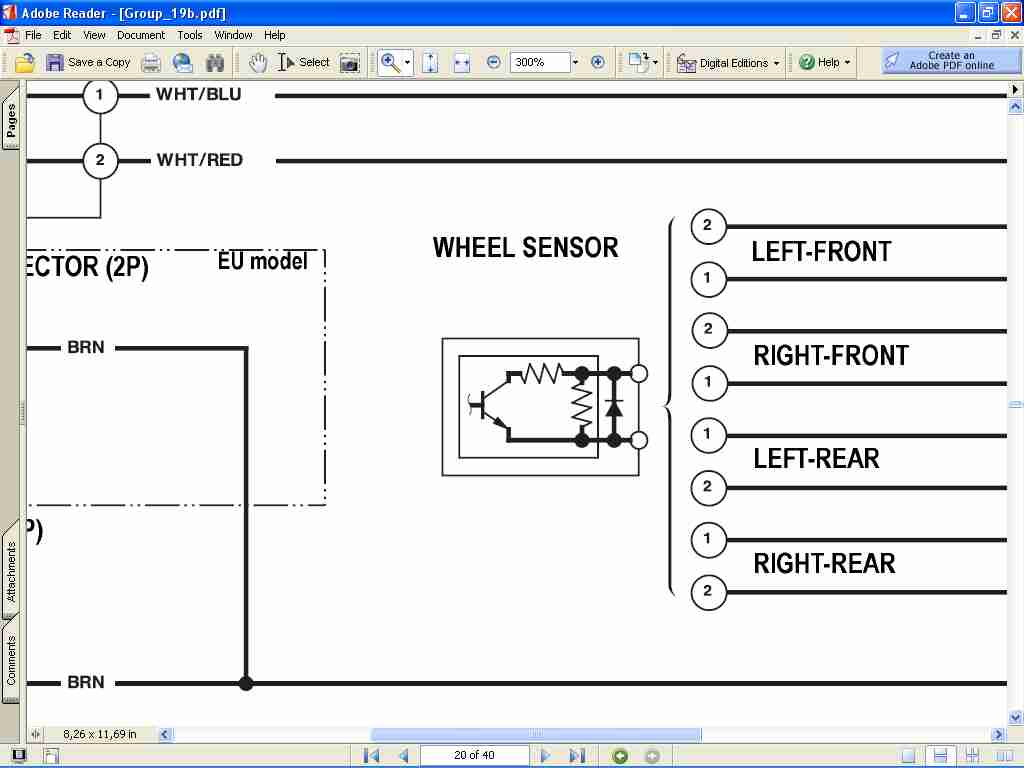Click the page icon next to full screen

[51, 756]
